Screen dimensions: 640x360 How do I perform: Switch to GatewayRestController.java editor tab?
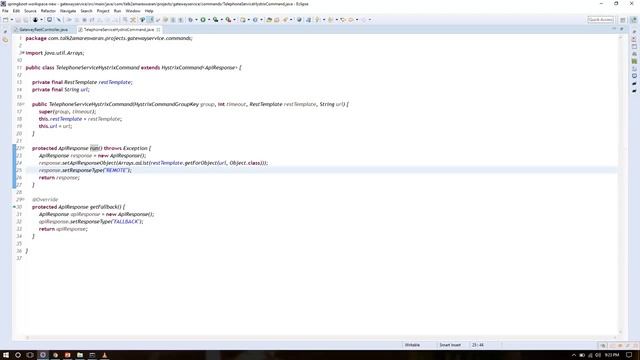[x=43, y=30]
